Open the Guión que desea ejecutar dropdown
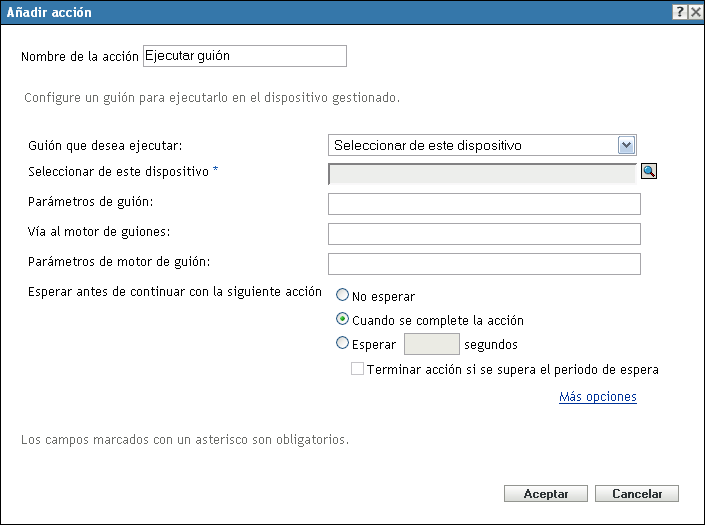Screen dimensions: 705x525 (482, 145)
